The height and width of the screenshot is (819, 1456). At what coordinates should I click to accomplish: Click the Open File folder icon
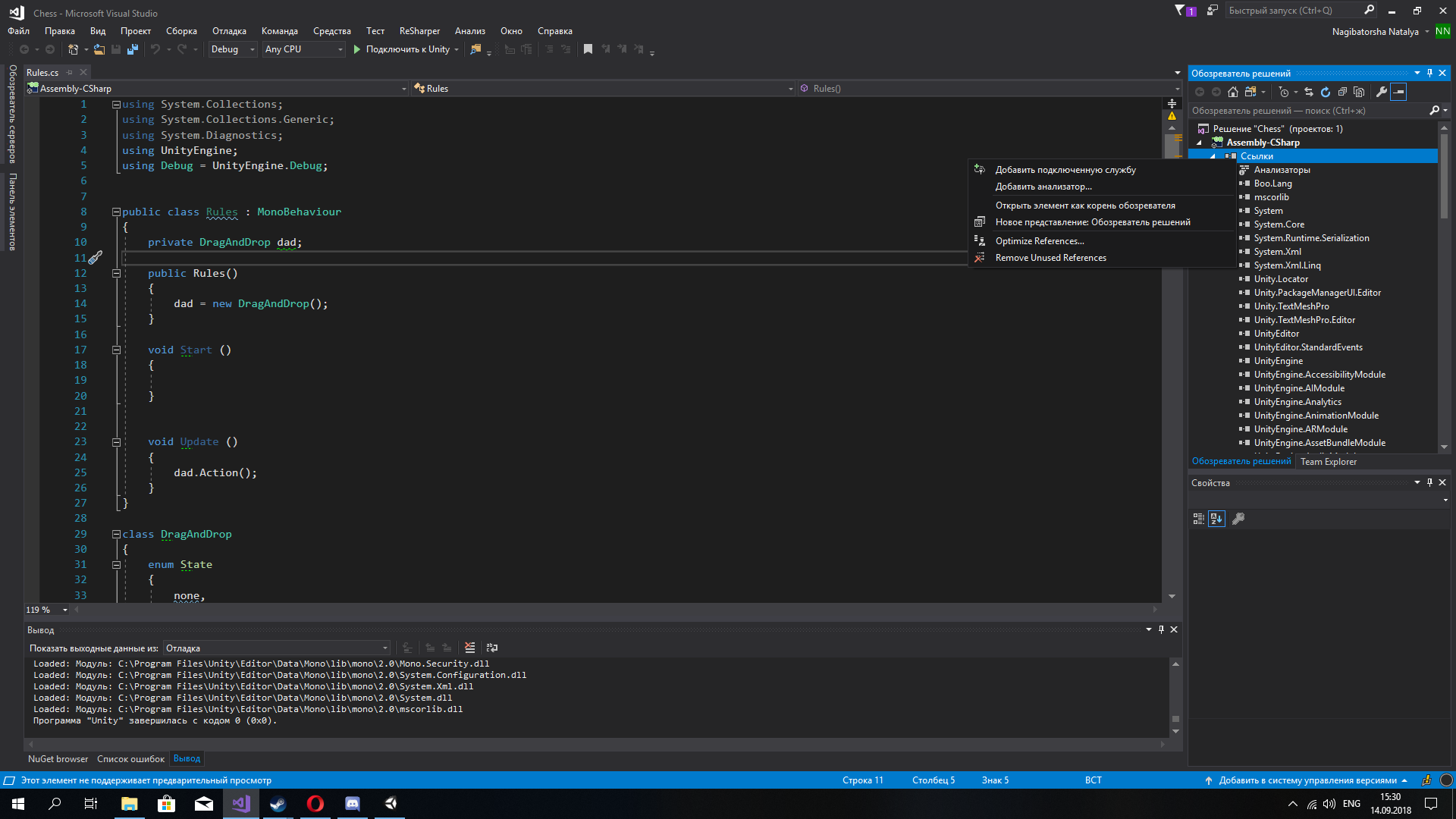pyautogui.click(x=99, y=49)
